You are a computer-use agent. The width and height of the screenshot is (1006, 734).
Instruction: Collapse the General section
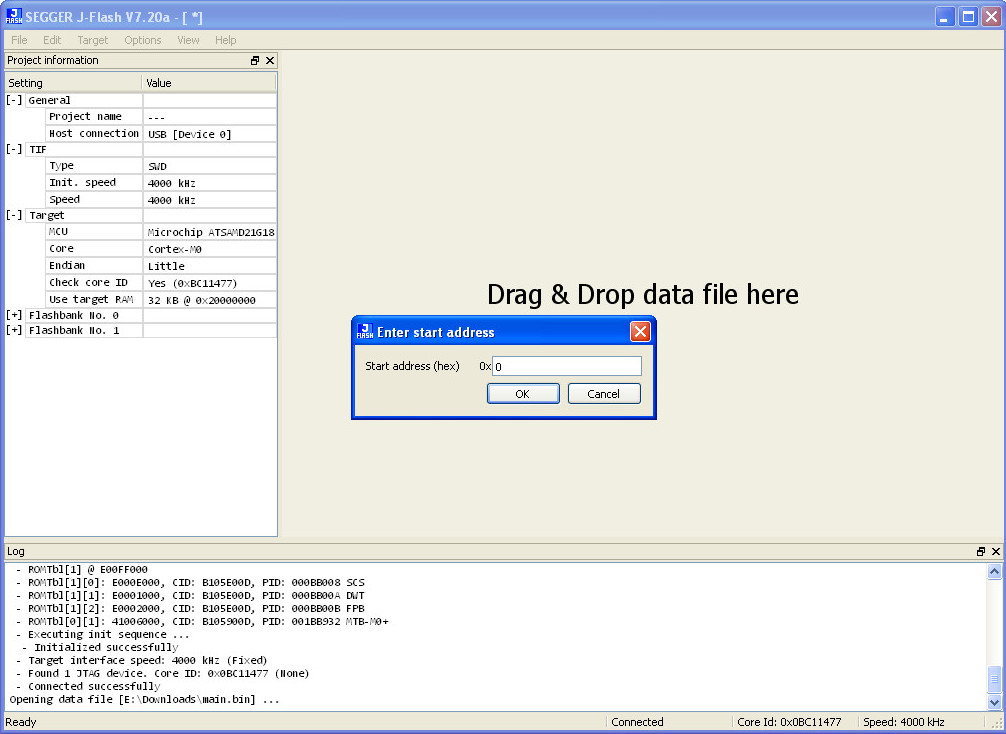click(x=14, y=100)
